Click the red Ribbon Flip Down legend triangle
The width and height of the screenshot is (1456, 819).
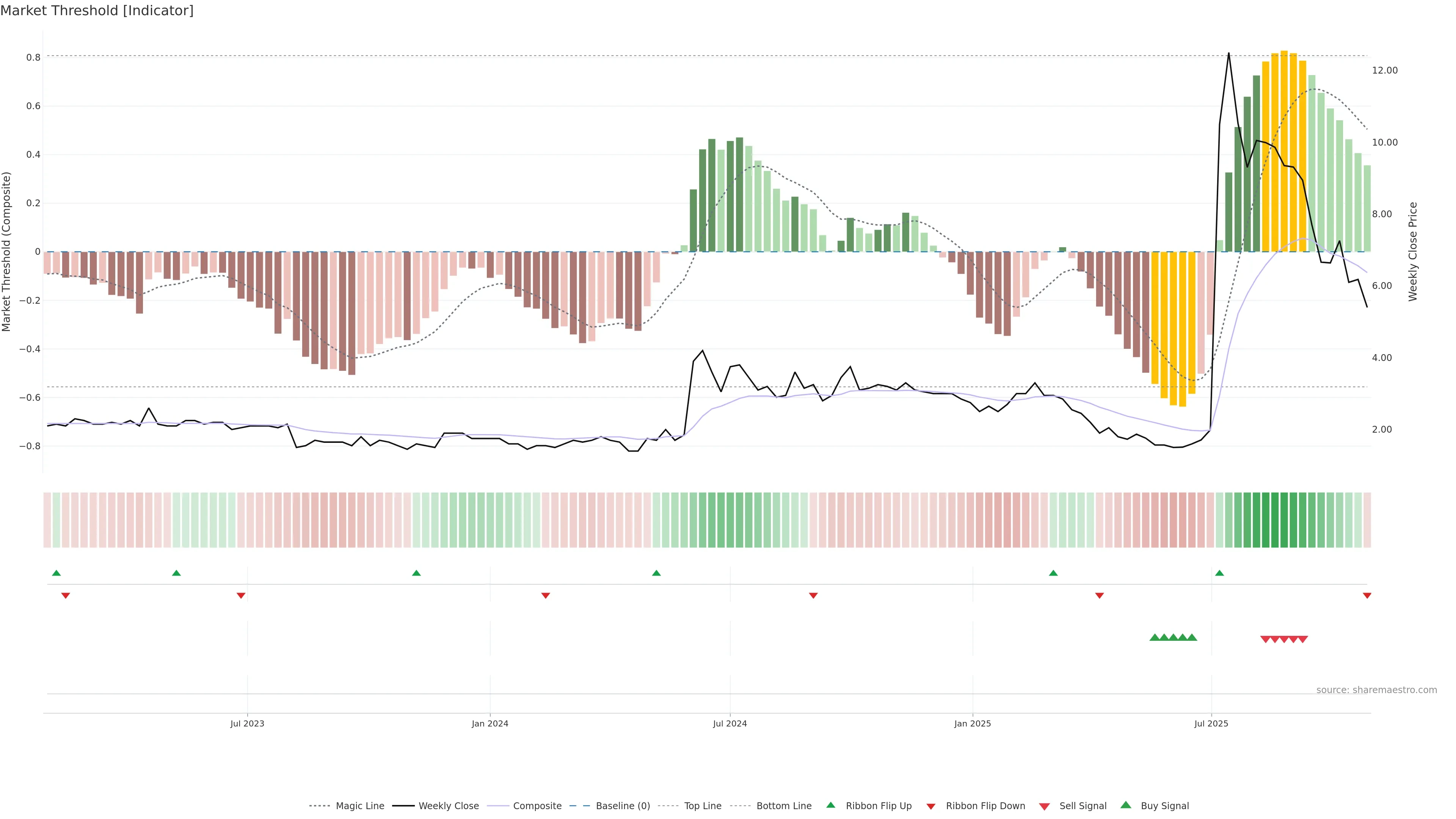click(x=931, y=806)
